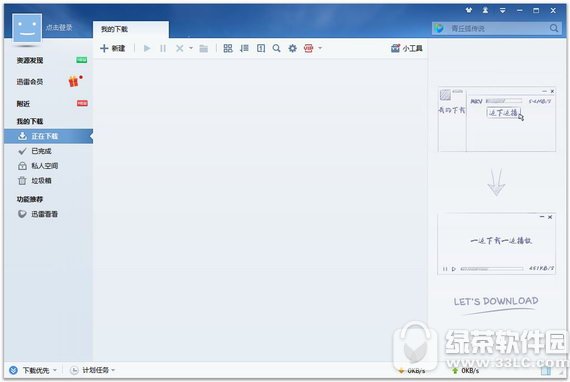Click the 新建 new task button
The image size is (570, 382).
(113, 48)
